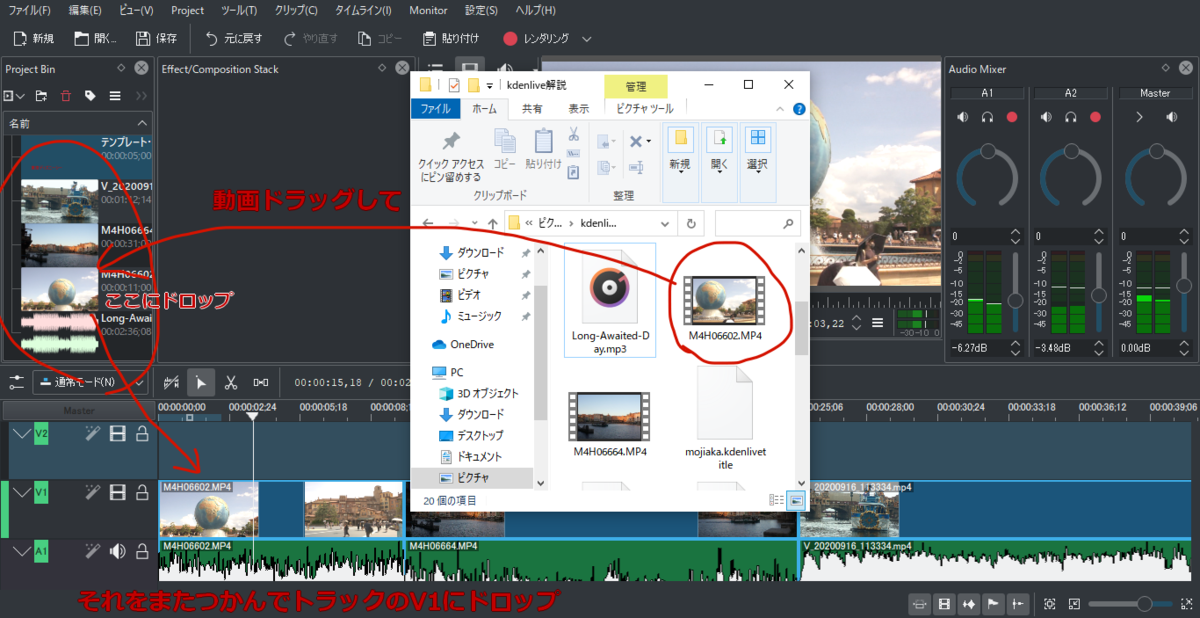Open the Project menu
Image resolution: width=1200 pixels, height=618 pixels.
coord(187,10)
